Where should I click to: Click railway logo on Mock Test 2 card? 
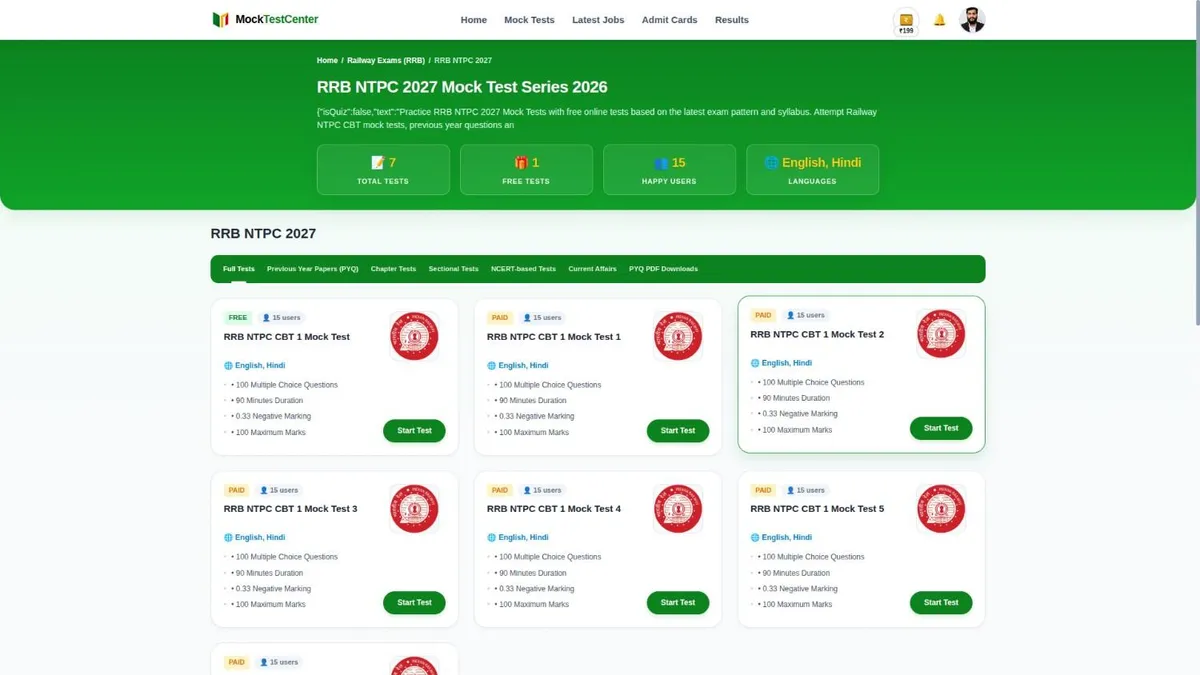[x=941, y=333]
